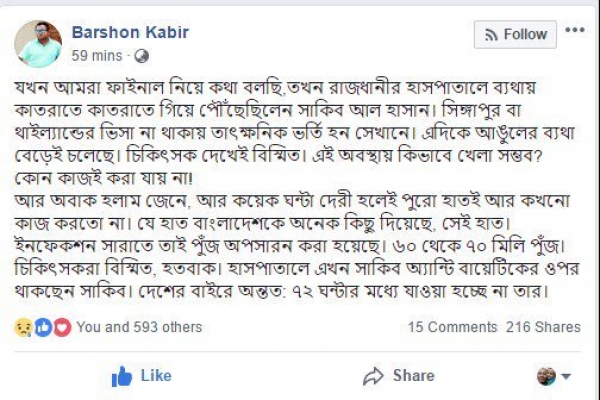Click the blue like reaction icon
Viewport: 600px width, 400px height.
pos(43,327)
